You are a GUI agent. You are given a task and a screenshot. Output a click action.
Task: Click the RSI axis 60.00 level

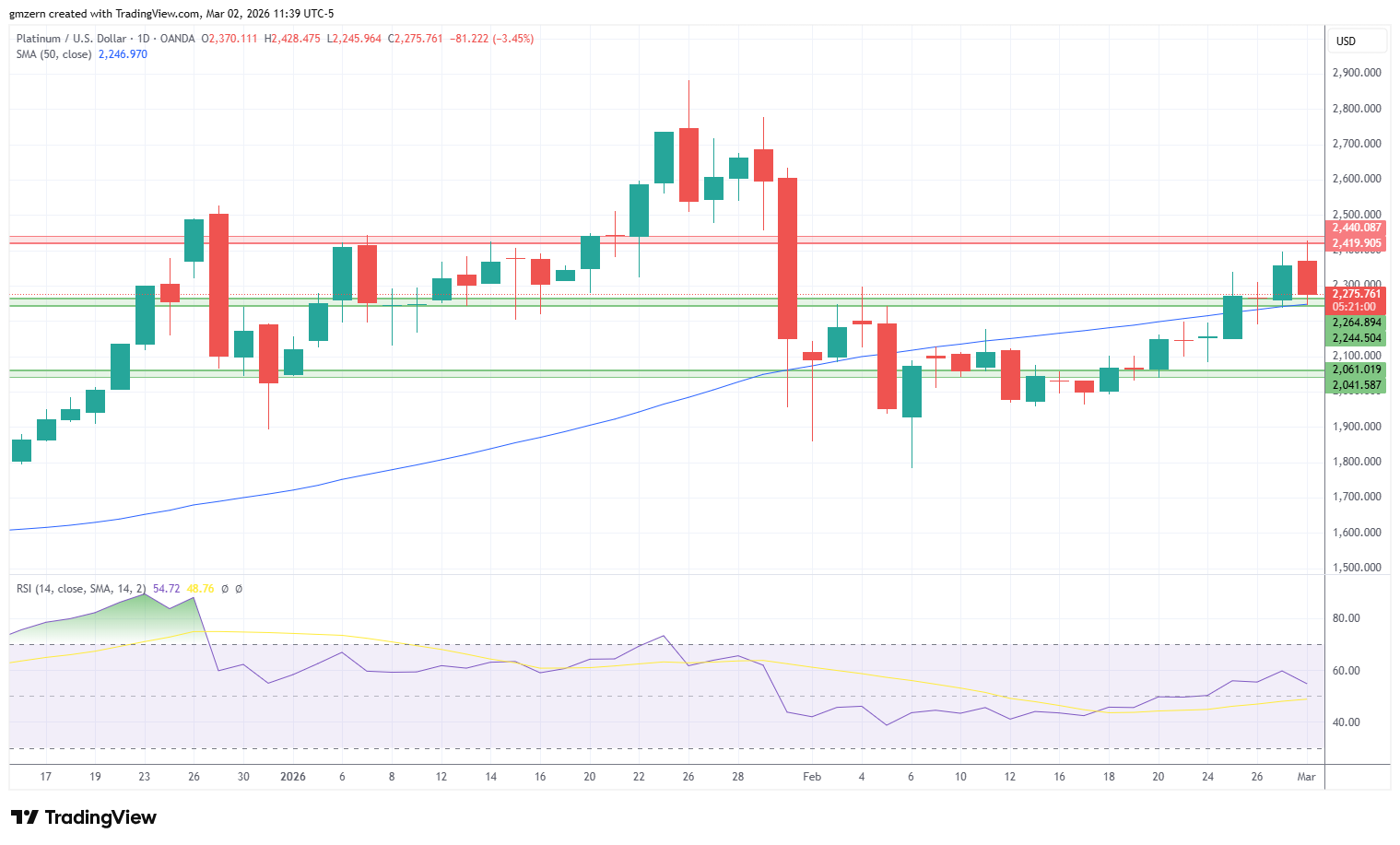pyautogui.click(x=1347, y=671)
